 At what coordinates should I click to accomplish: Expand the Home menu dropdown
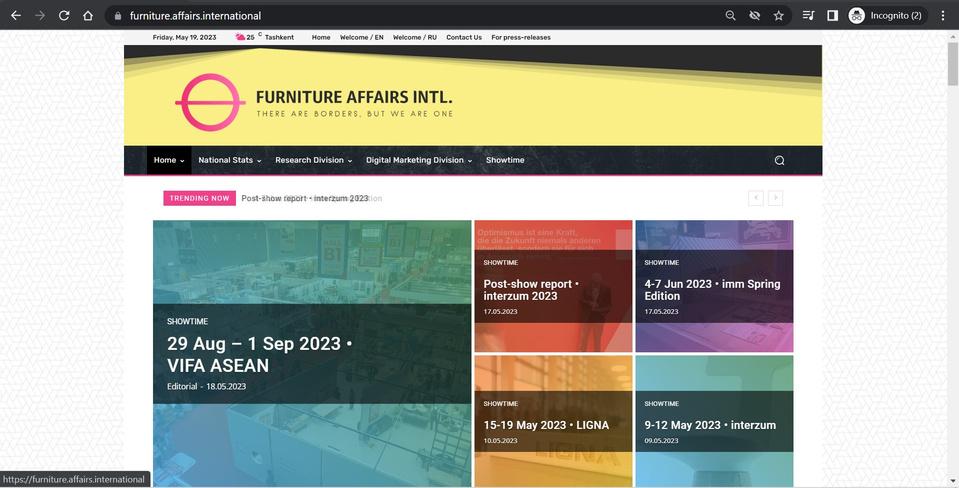(x=169, y=160)
